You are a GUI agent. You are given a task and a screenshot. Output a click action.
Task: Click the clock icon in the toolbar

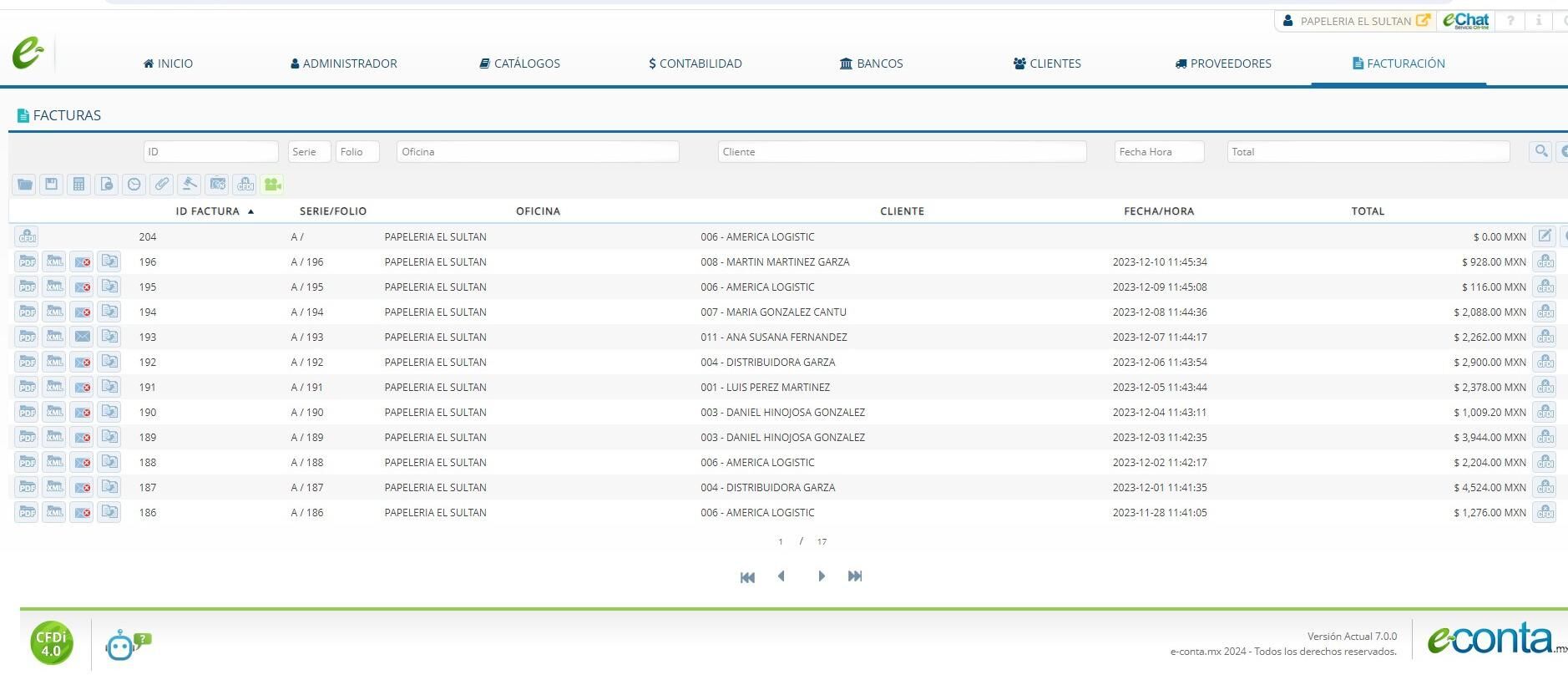point(134,185)
